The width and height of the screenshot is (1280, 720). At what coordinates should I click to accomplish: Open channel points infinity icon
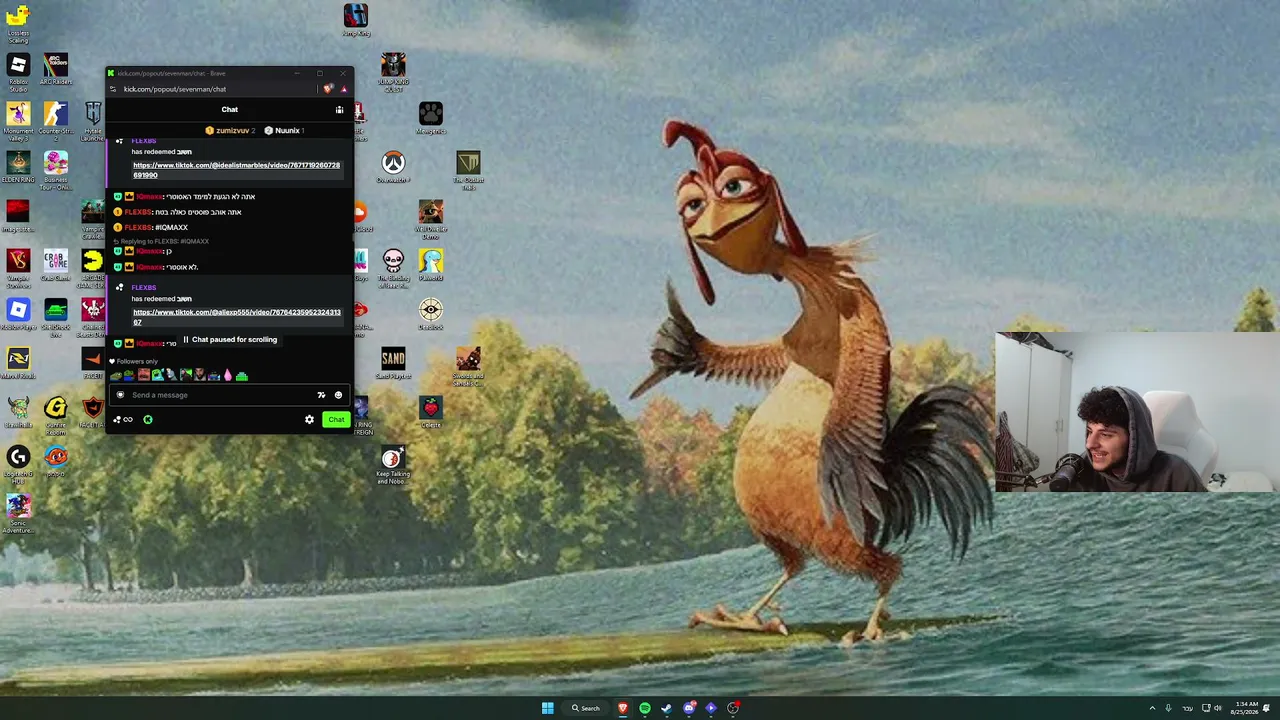(124, 420)
